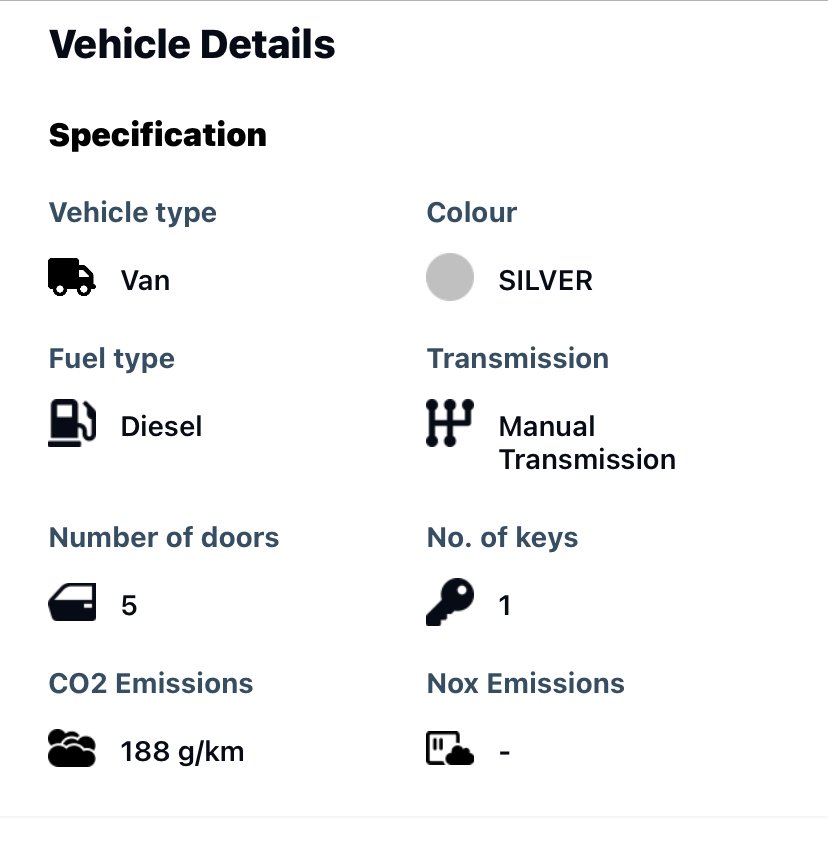Click the Nox Emissions label
828x842 pixels.
(526, 684)
